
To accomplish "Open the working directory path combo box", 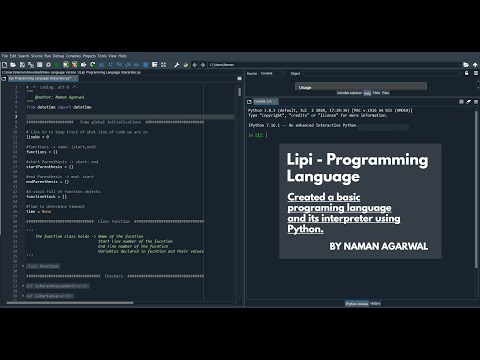I will coord(334,65).
